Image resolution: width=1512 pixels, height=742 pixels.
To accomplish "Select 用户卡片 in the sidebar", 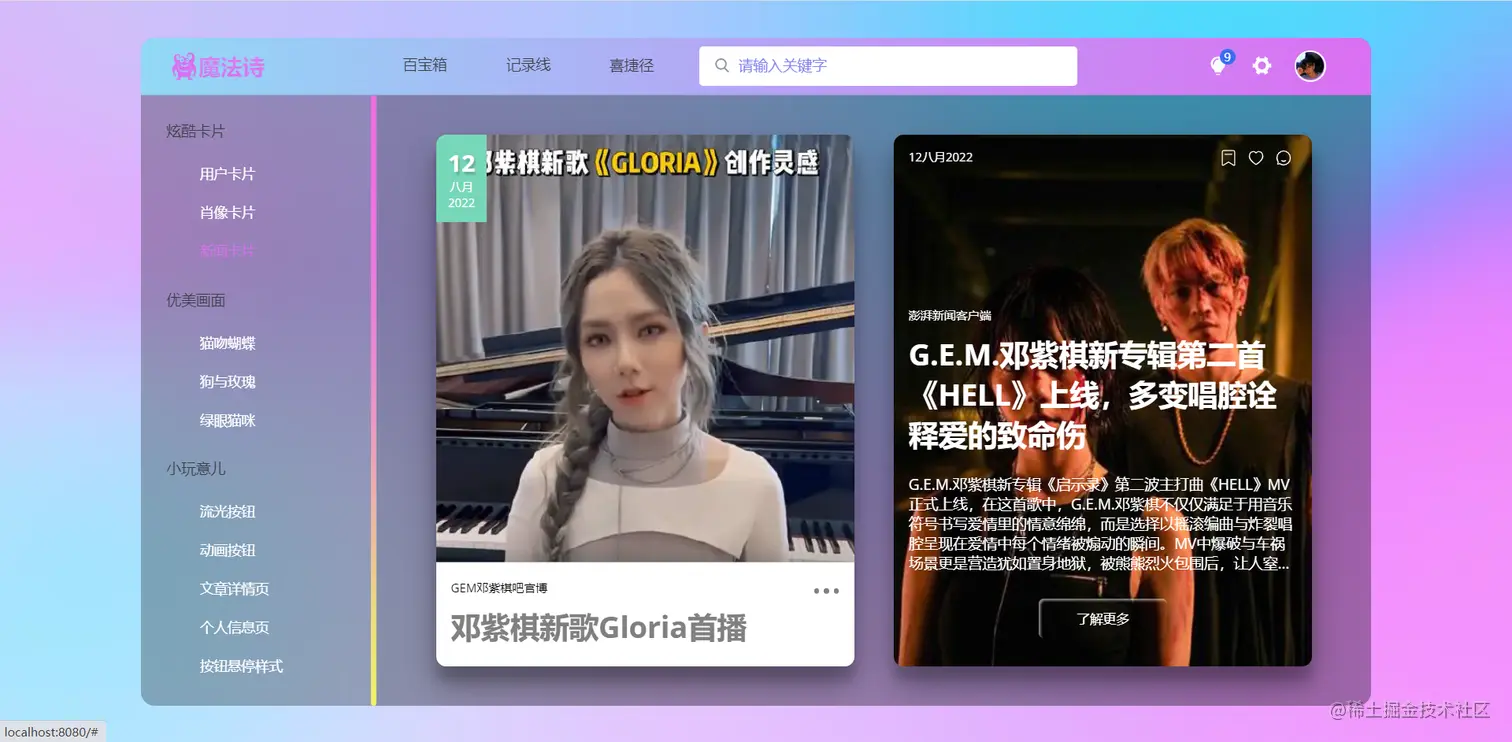I will pos(228,174).
